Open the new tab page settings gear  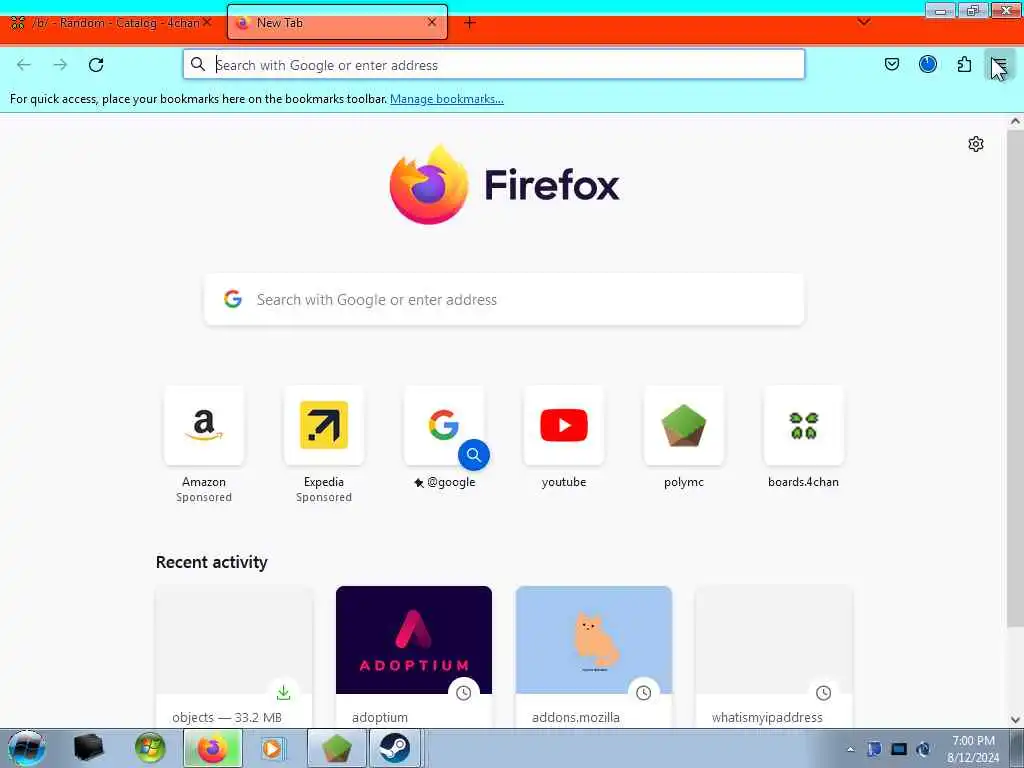click(976, 144)
